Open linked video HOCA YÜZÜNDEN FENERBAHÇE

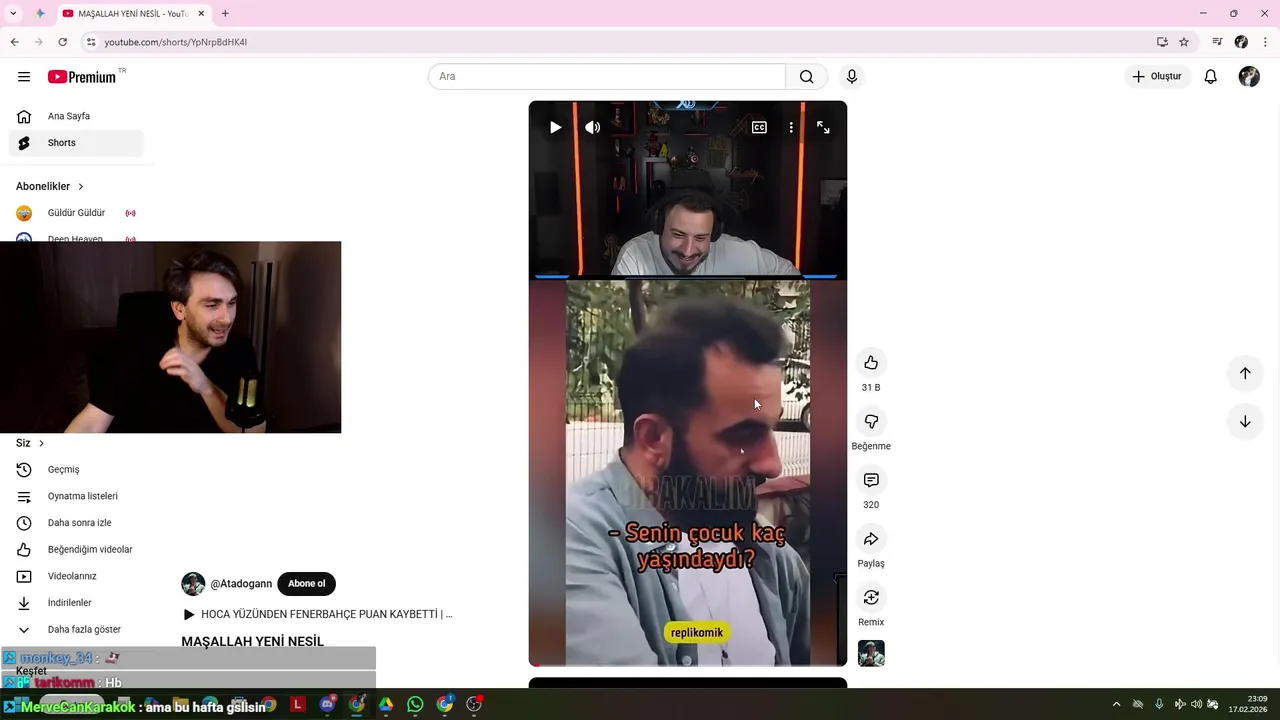[318, 614]
